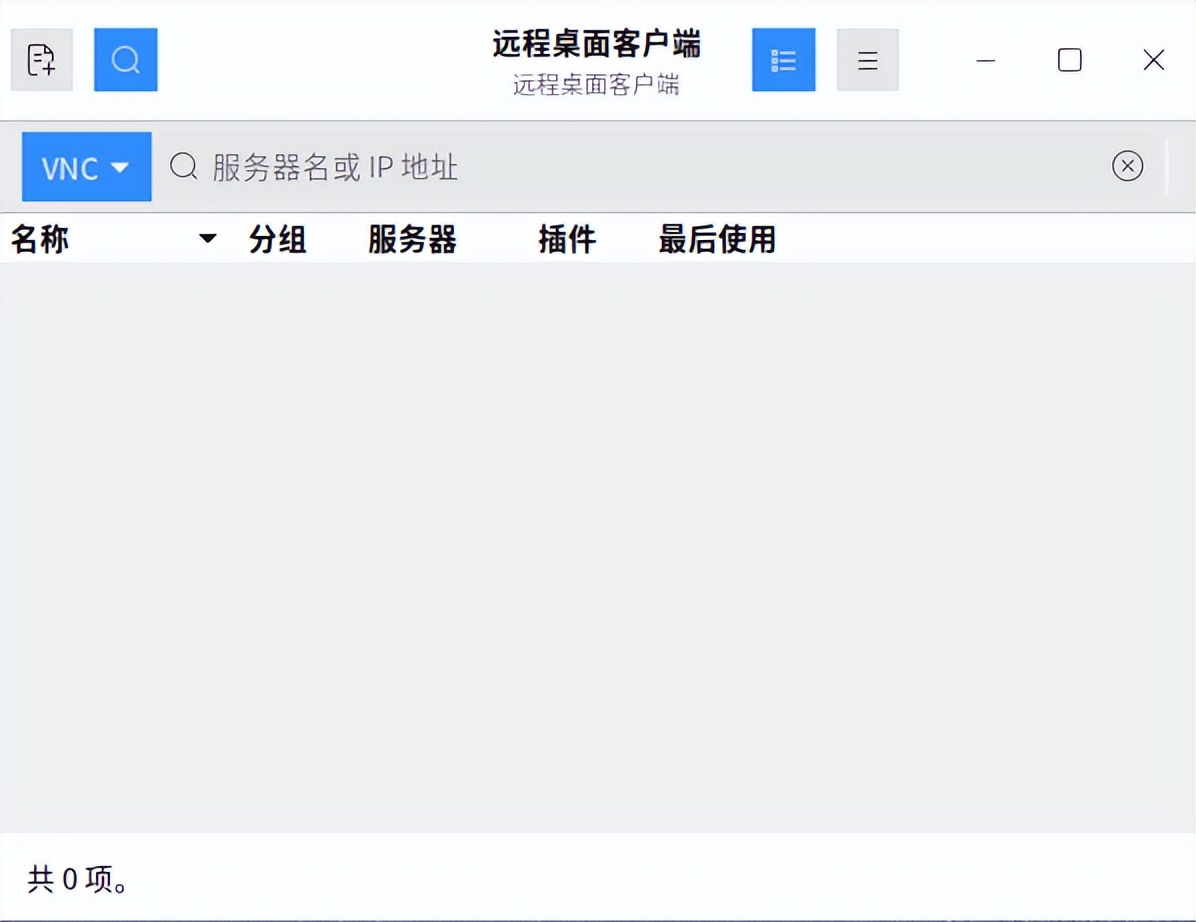The width and height of the screenshot is (1196, 922).
Task: Minimize the remote desktop client window
Action: tap(985, 60)
